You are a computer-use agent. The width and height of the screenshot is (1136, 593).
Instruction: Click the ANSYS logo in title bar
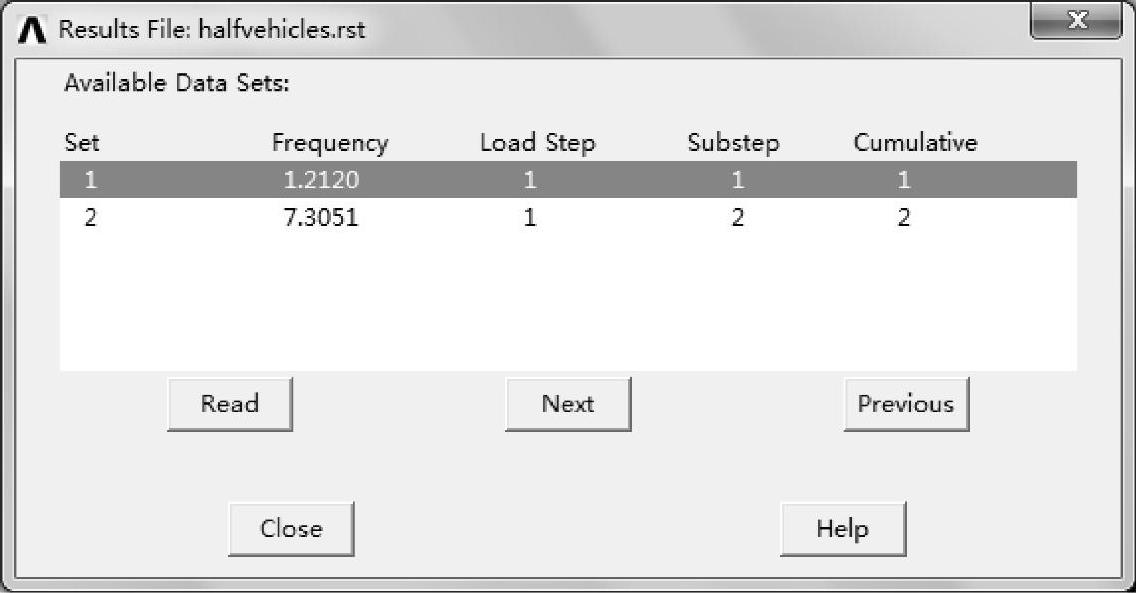[x=32, y=30]
